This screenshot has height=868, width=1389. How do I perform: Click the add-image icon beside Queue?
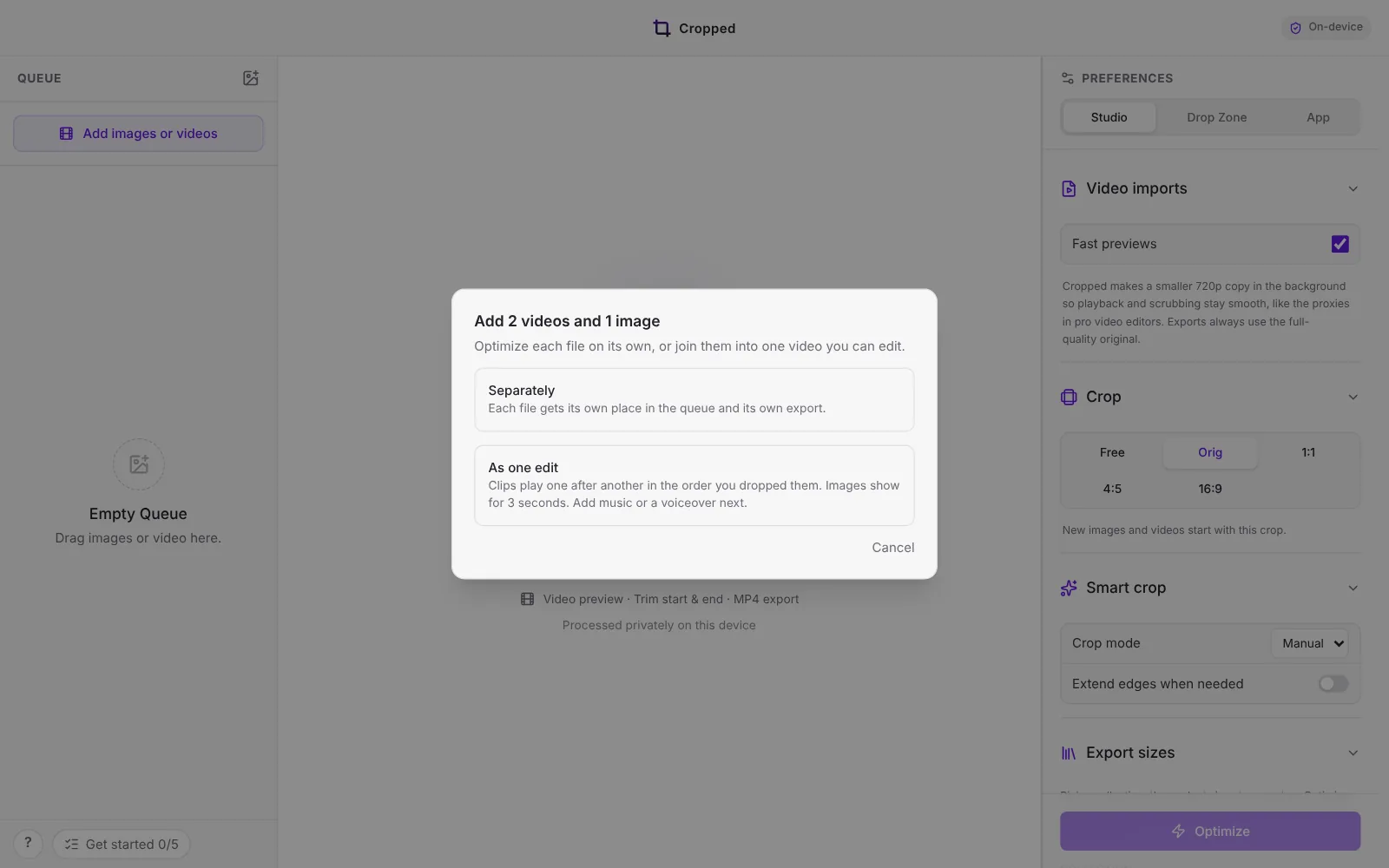pos(251,78)
